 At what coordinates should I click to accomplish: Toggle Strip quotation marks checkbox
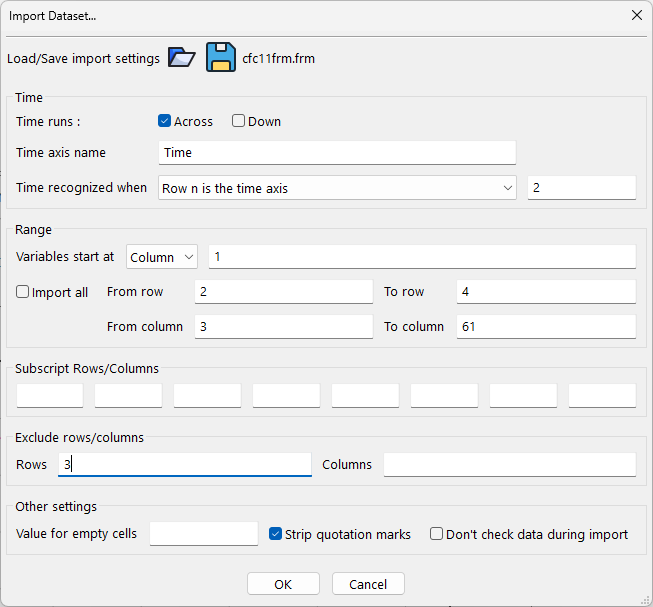277,534
